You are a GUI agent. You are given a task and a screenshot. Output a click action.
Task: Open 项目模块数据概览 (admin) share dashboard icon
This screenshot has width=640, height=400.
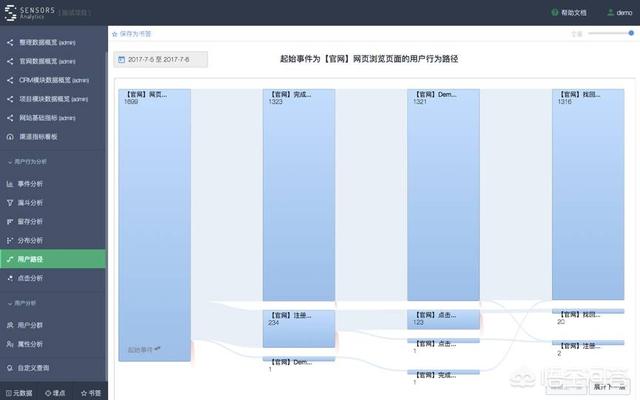point(10,99)
